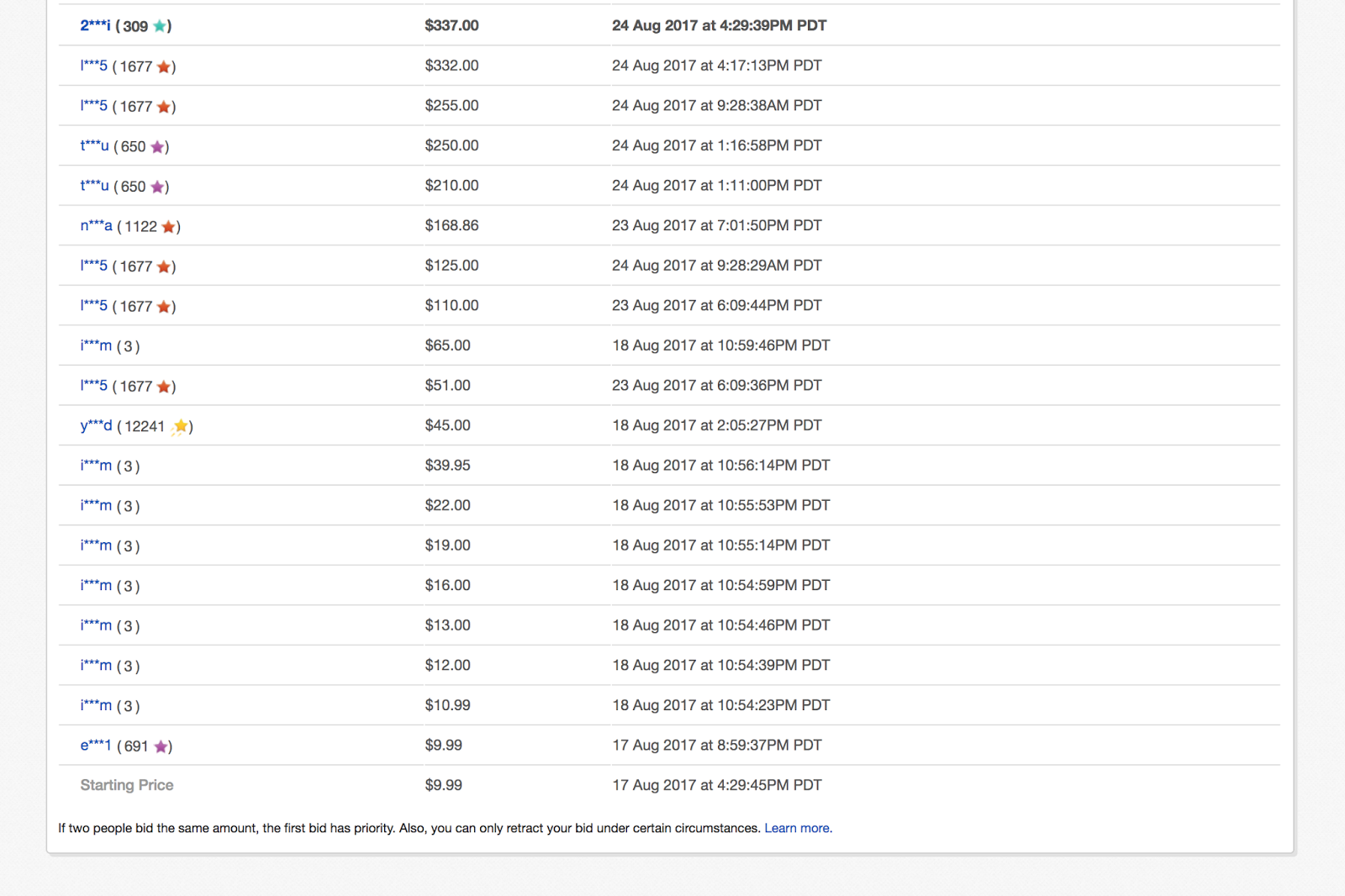Click red star in the $125.00 bid row
Screen dimensions: 1345x896
pos(164,266)
